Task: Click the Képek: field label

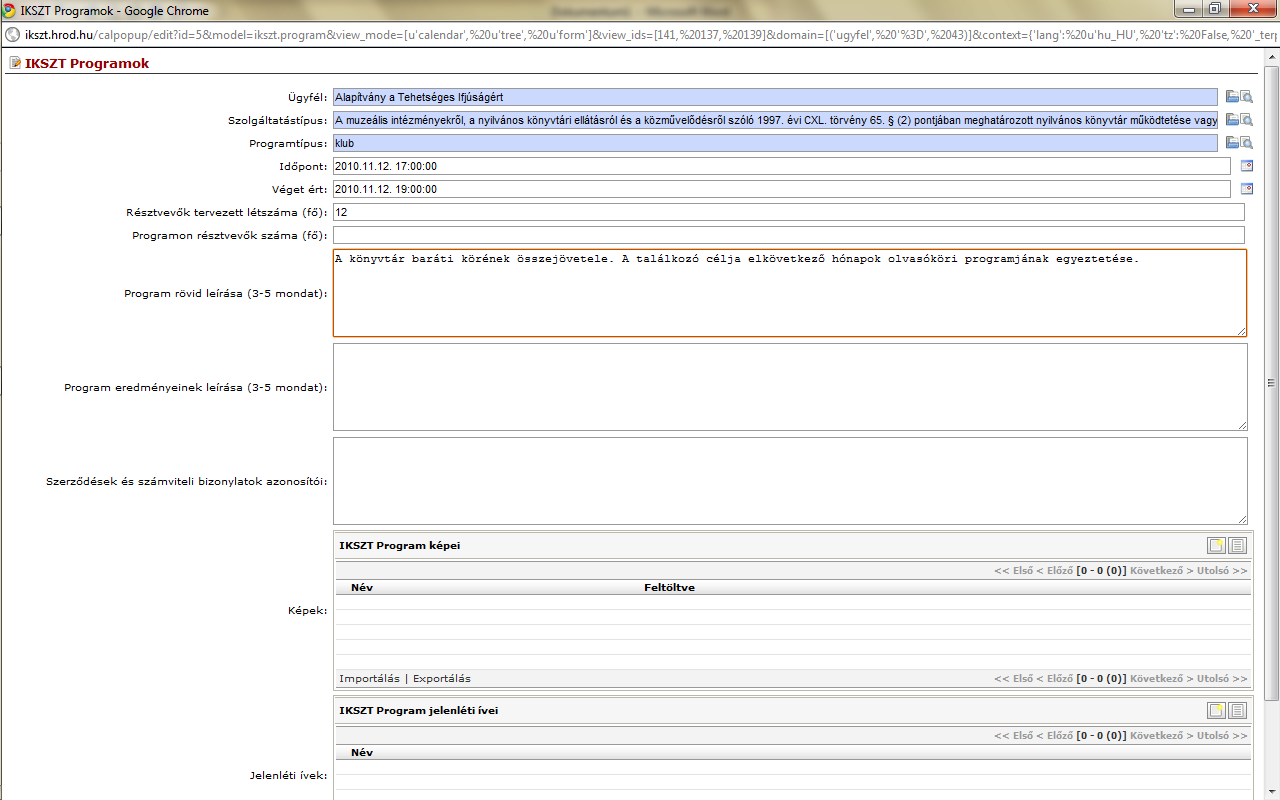Action: (307, 610)
